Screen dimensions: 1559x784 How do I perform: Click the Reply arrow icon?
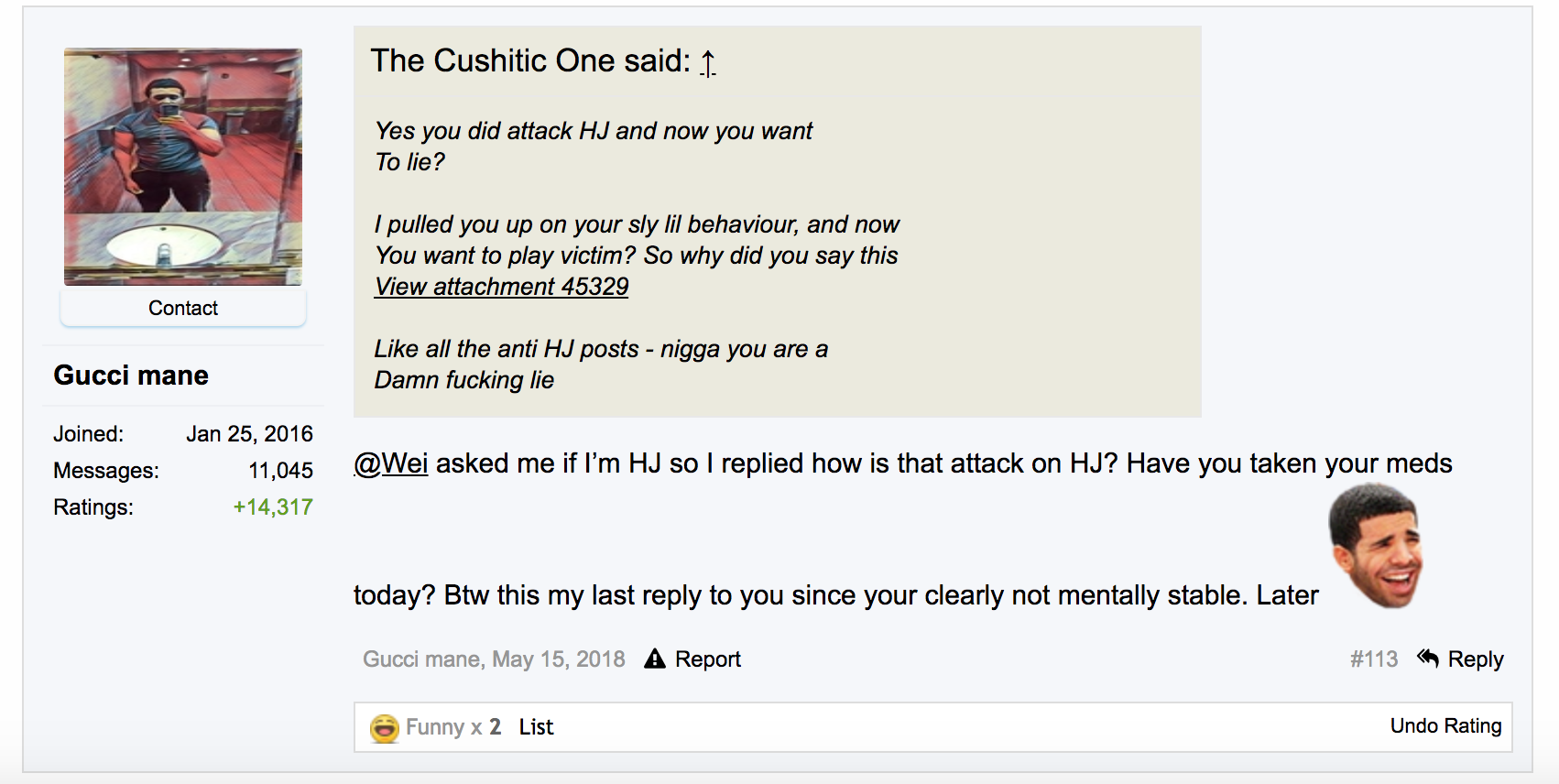pos(1427,658)
